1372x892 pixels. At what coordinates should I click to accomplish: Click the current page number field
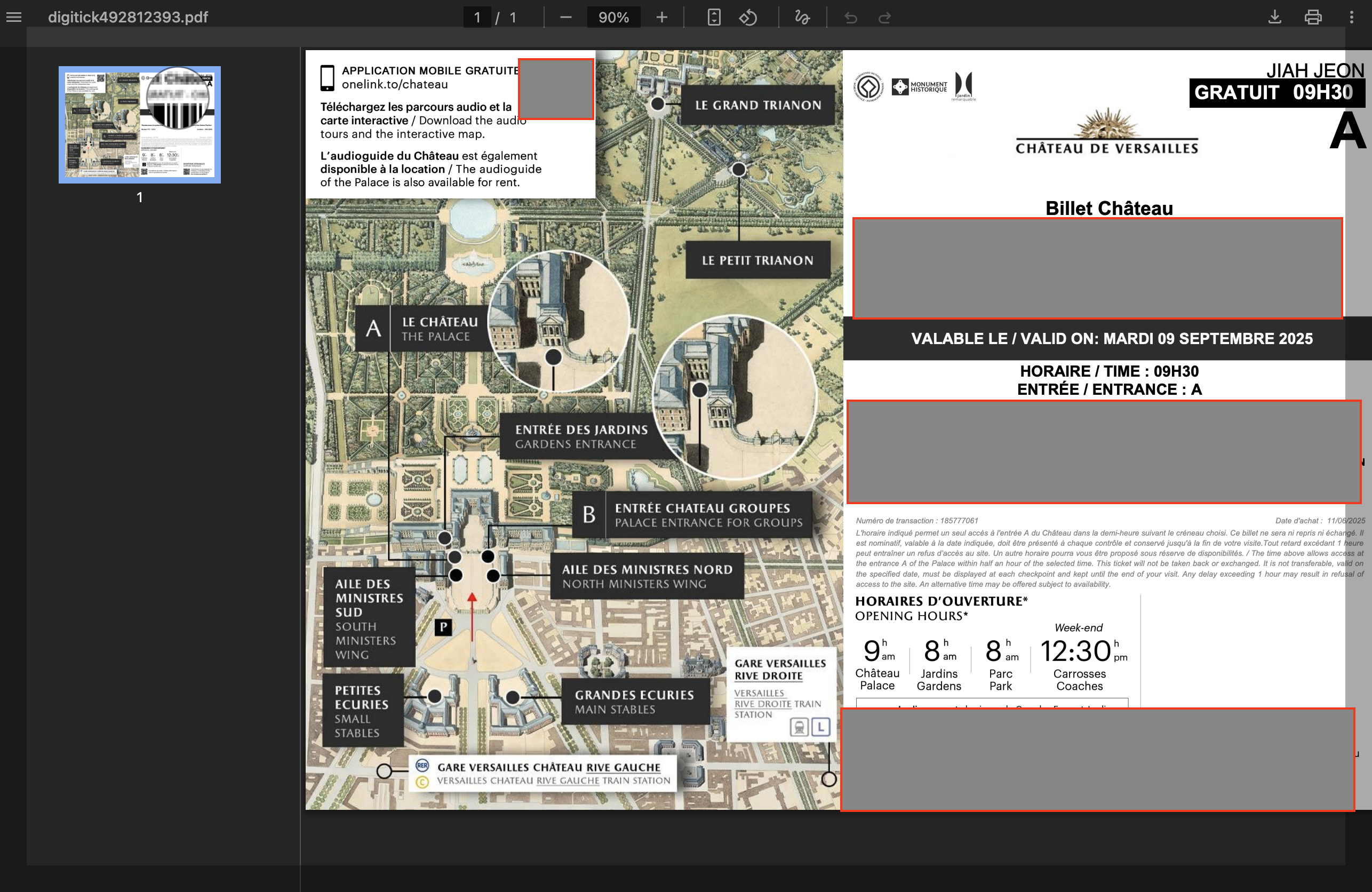click(477, 17)
